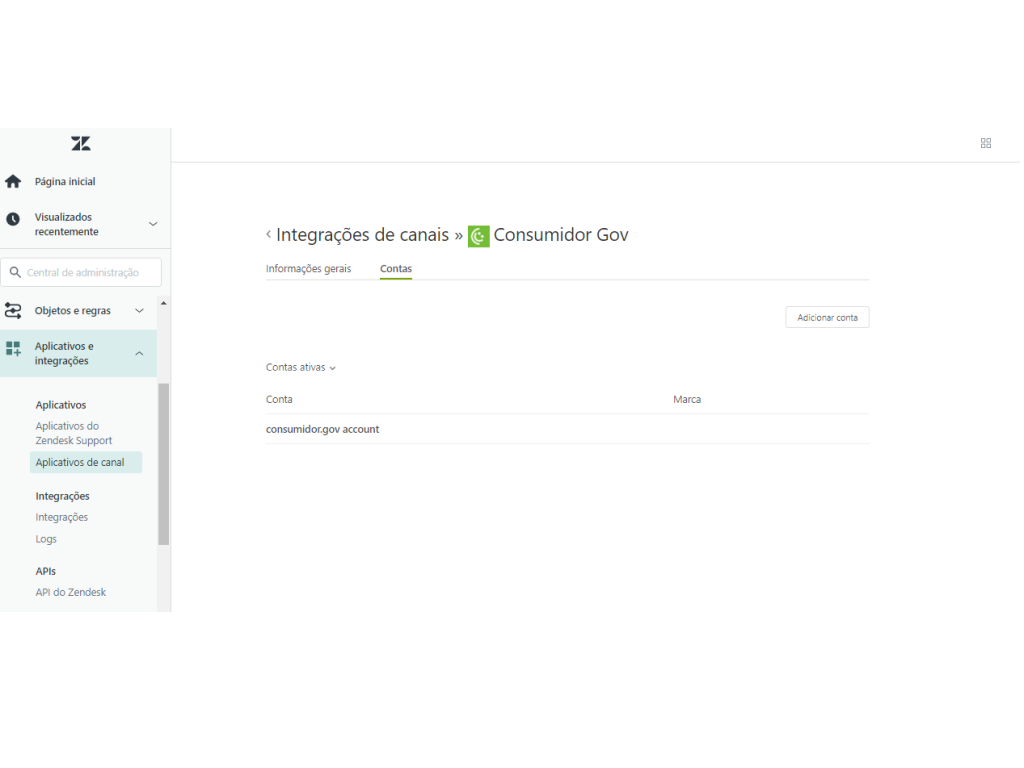1024x768 pixels.
Task: Open the Contas ativas filter dropdown
Action: point(300,367)
